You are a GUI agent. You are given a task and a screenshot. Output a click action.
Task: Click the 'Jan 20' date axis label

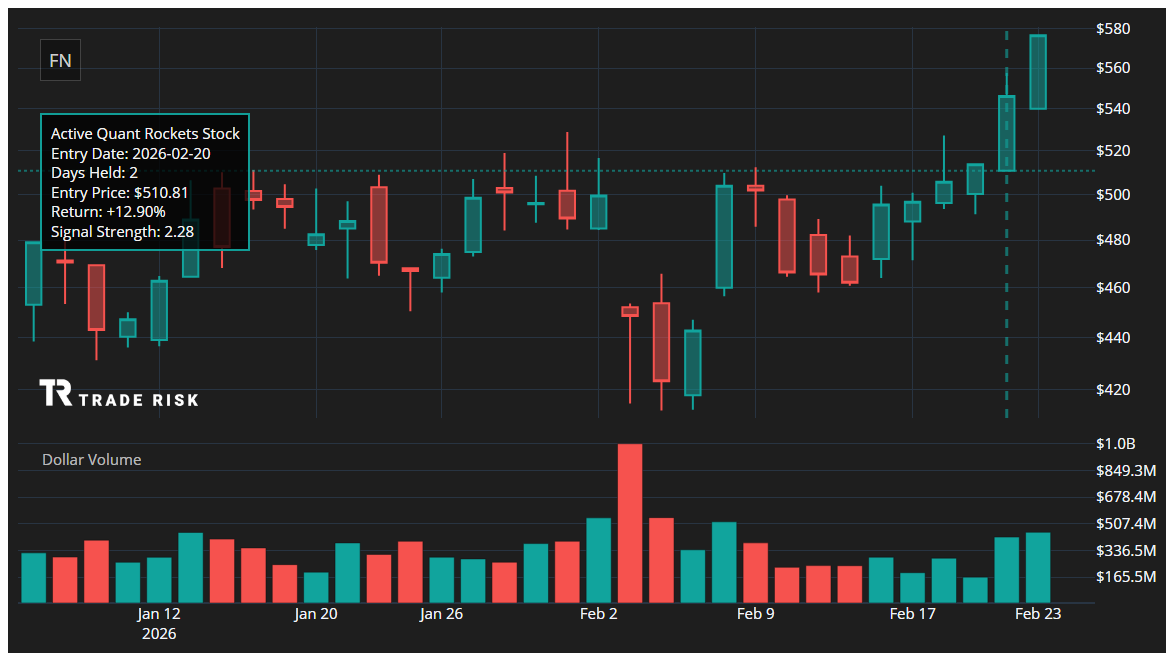coord(316,614)
